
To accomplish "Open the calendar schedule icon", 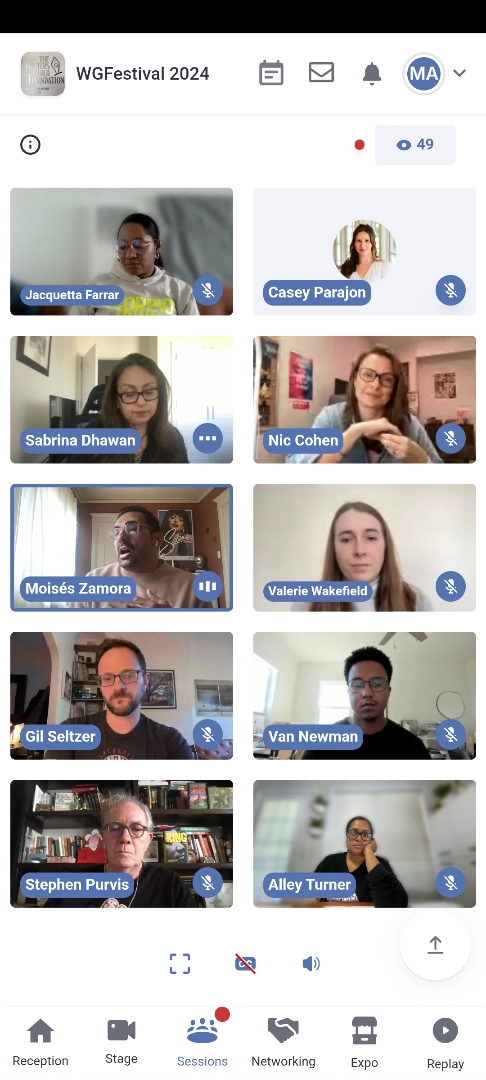I will 271,73.
